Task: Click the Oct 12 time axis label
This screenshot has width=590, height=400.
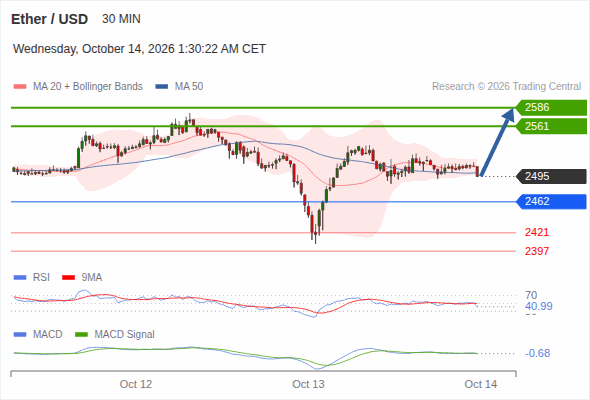Action: (136, 384)
